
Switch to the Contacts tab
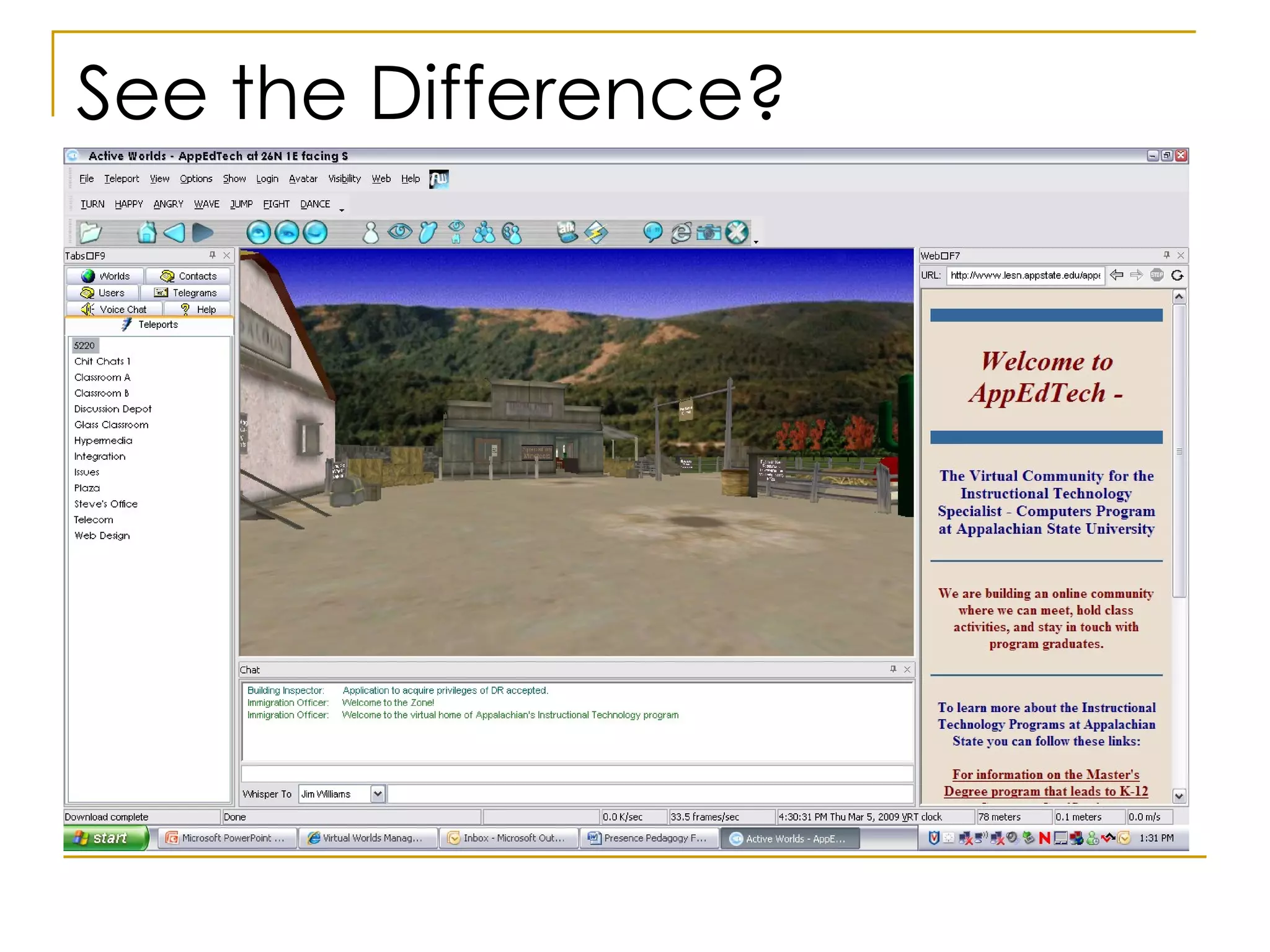(x=189, y=276)
